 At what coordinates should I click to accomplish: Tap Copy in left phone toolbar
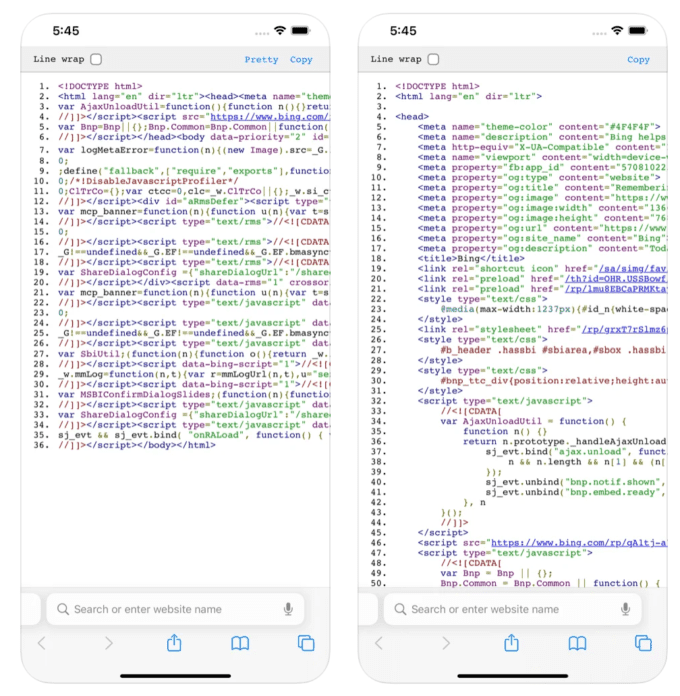(x=301, y=59)
